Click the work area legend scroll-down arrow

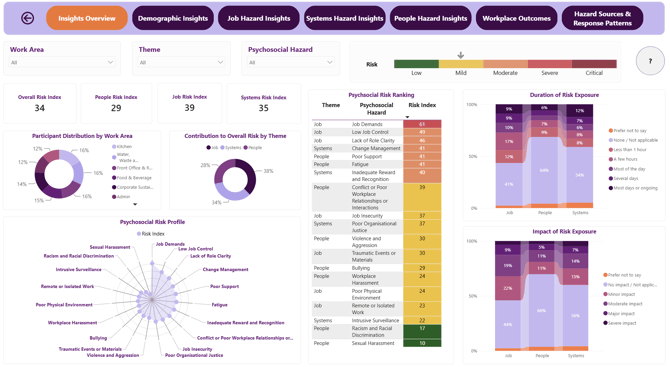[135, 204]
